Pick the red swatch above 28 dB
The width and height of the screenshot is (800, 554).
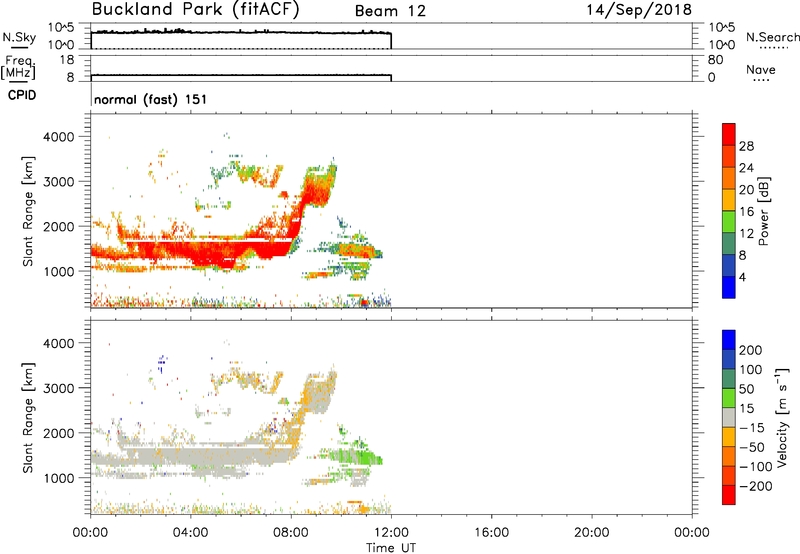(x=729, y=134)
